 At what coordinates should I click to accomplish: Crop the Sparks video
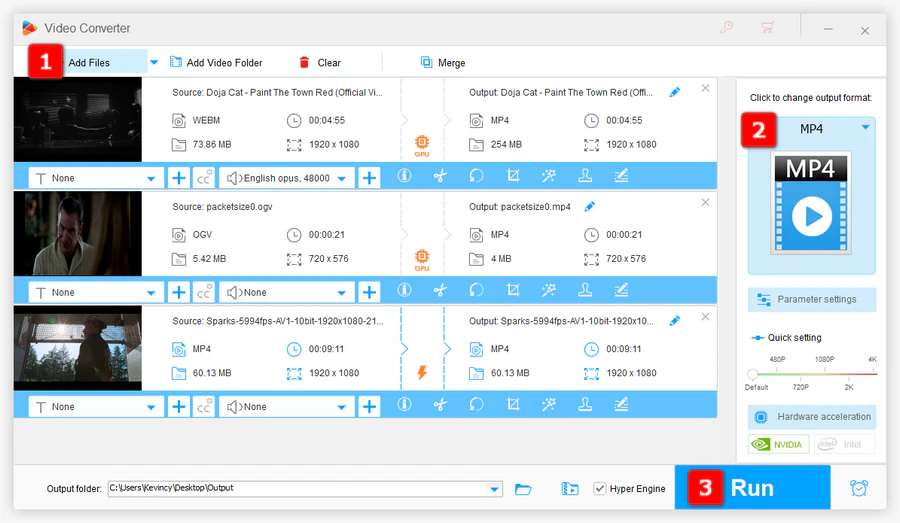[513, 404]
